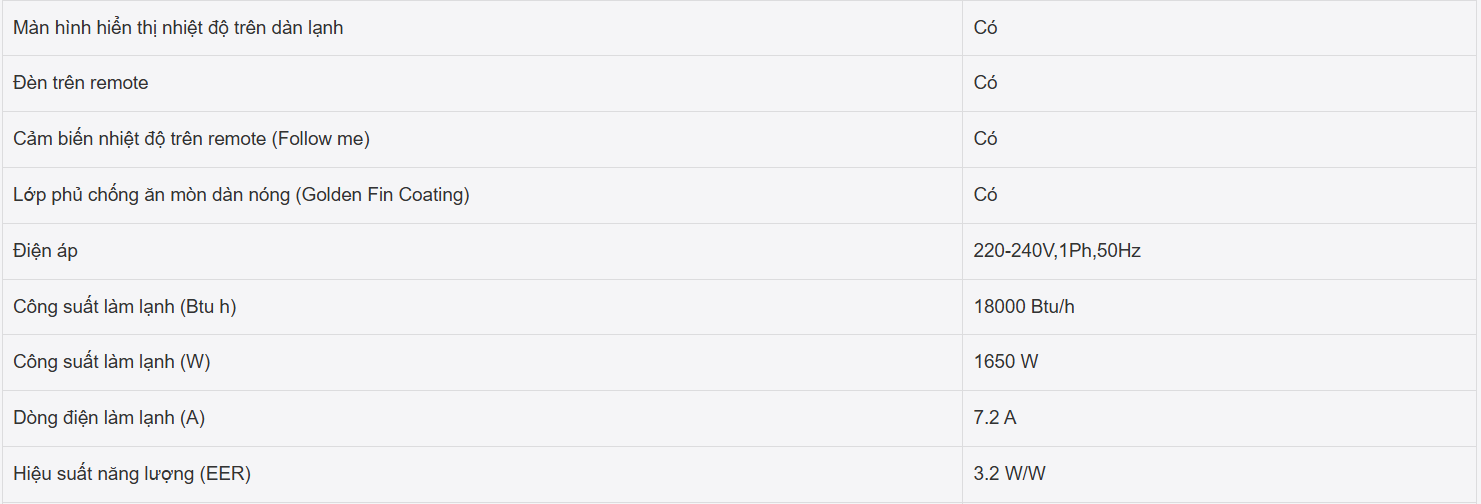This screenshot has width=1481, height=504.
Task: Click 'Có' value for temperature display row
Action: click(986, 28)
